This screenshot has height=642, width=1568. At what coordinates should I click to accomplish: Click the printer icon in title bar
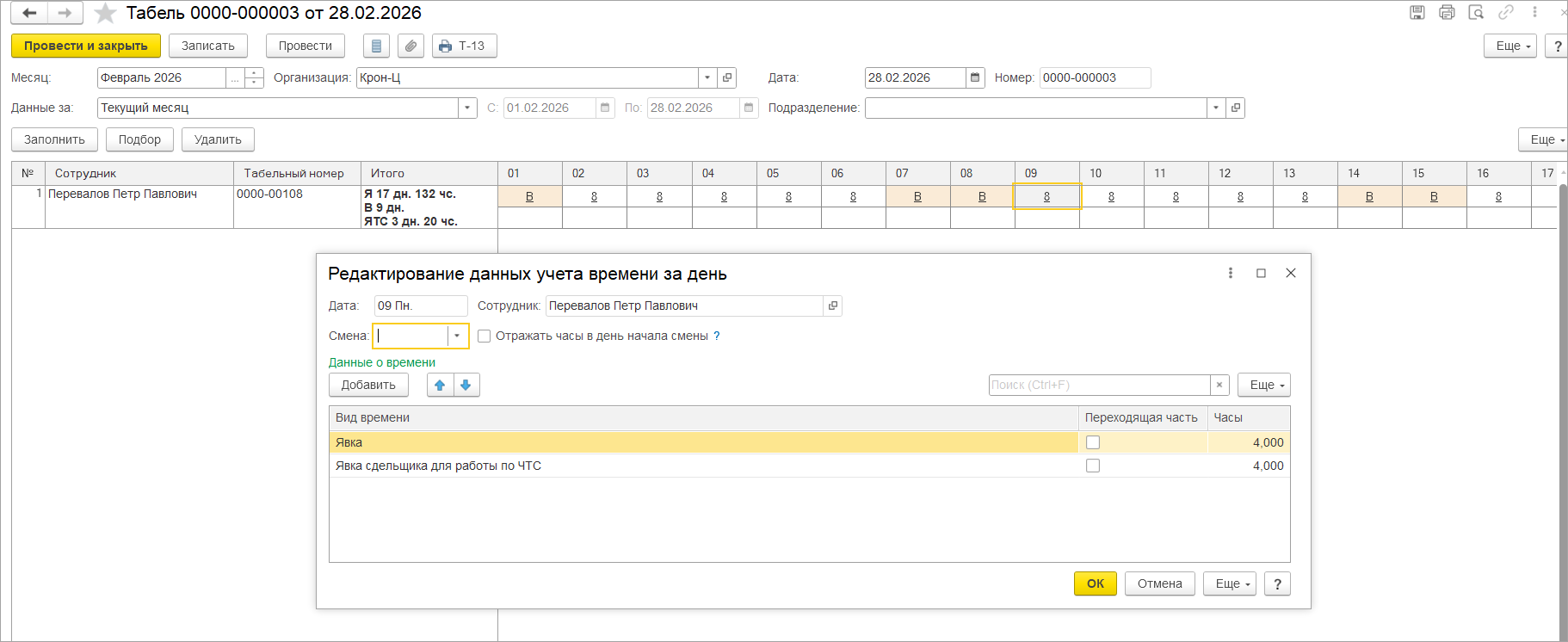click(x=1447, y=12)
